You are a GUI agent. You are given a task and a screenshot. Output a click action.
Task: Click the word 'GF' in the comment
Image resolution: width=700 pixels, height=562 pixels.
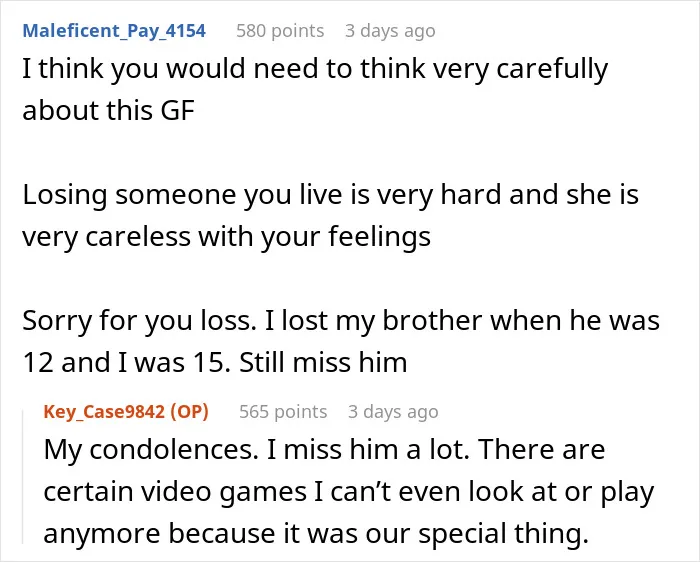(x=177, y=110)
